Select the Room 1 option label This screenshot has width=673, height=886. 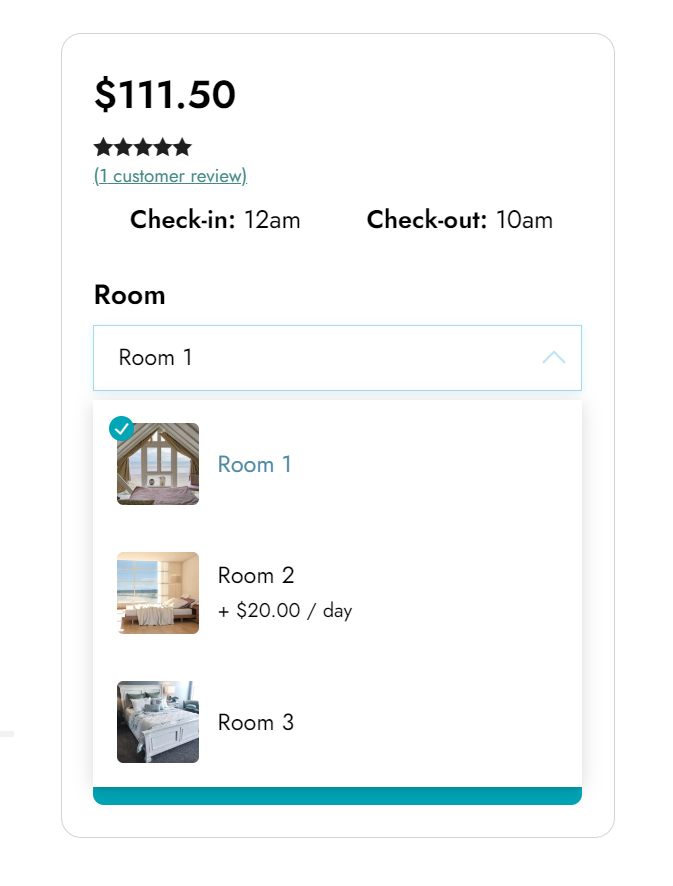[x=254, y=464]
